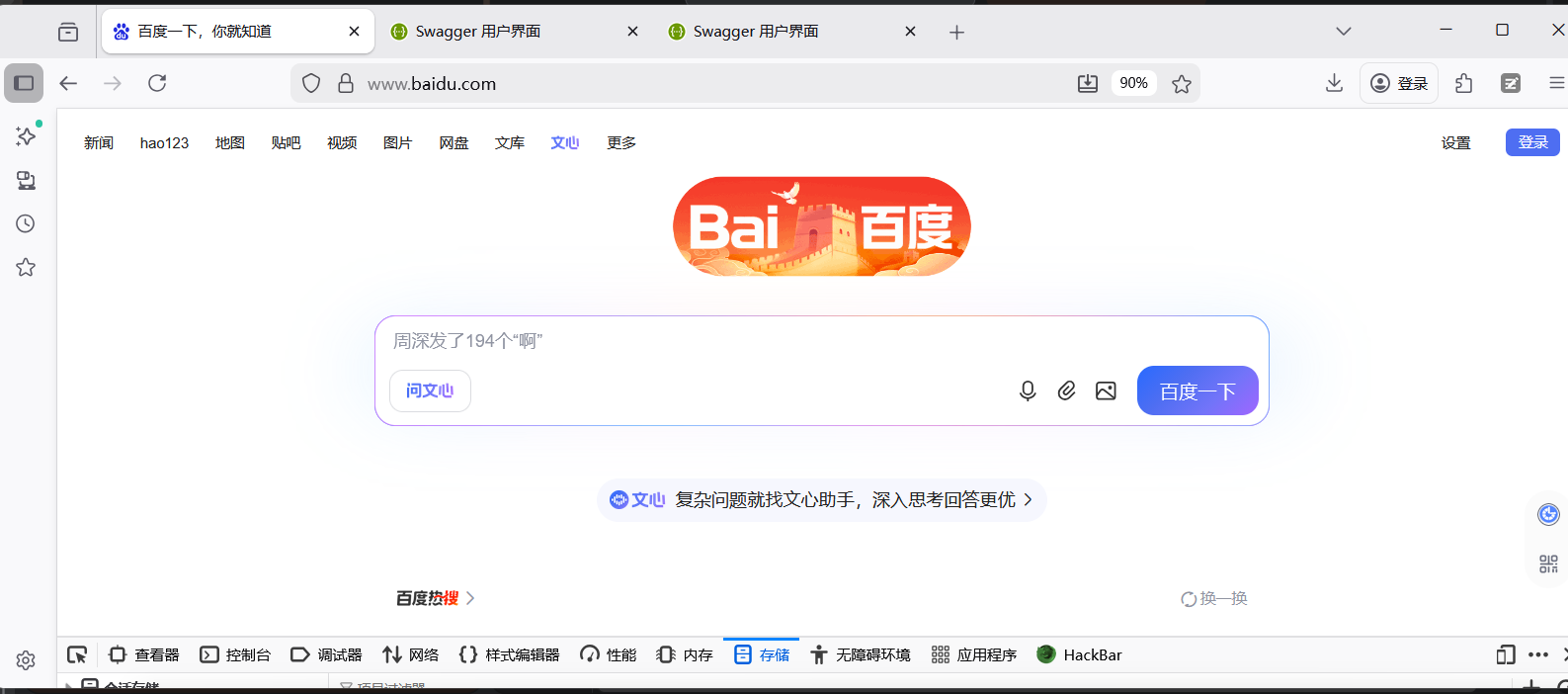Screen dimensions: 1568x694
Task: Open the extensions puzzle menu
Action: (x=1464, y=83)
